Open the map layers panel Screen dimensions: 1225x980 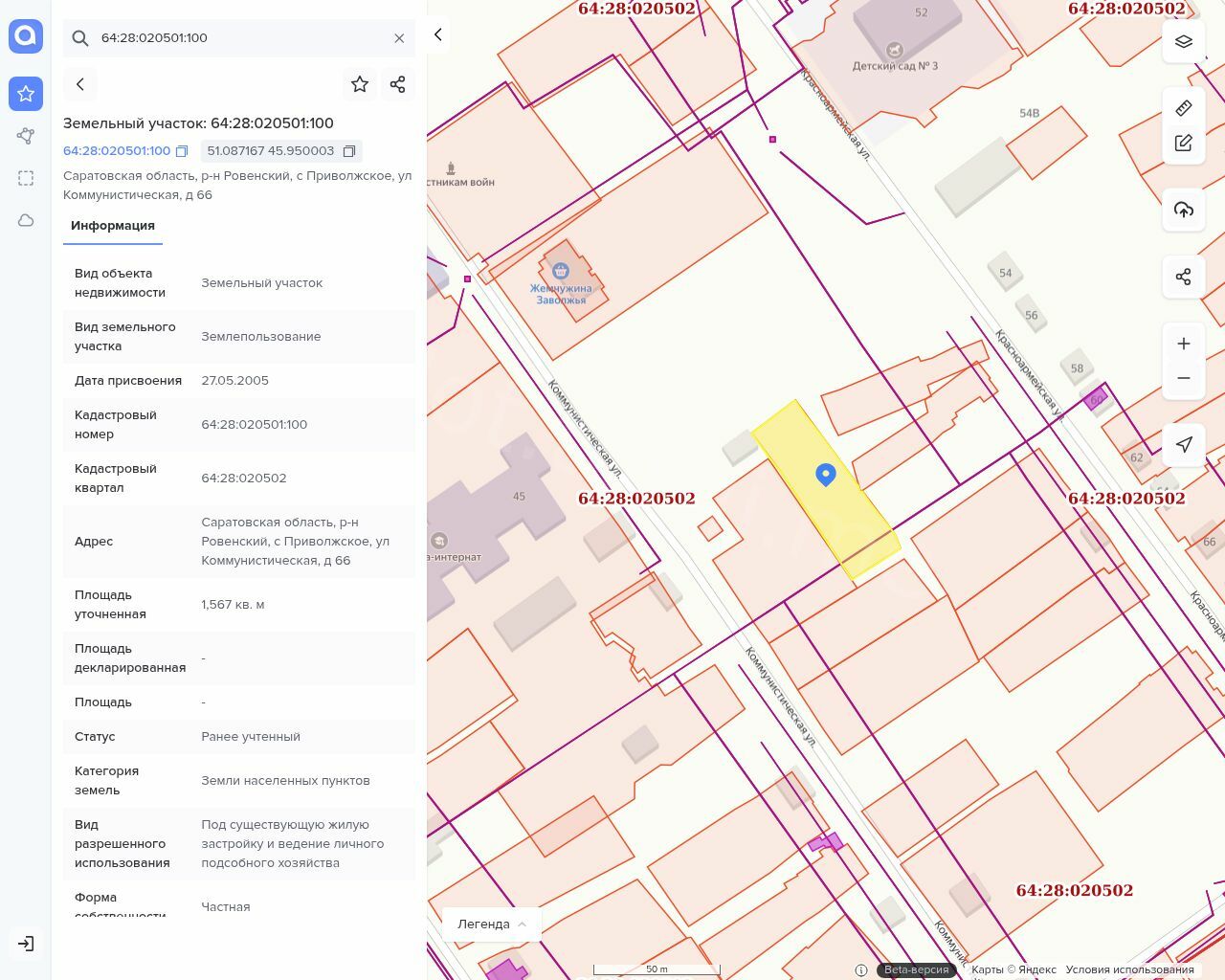coord(1184,41)
